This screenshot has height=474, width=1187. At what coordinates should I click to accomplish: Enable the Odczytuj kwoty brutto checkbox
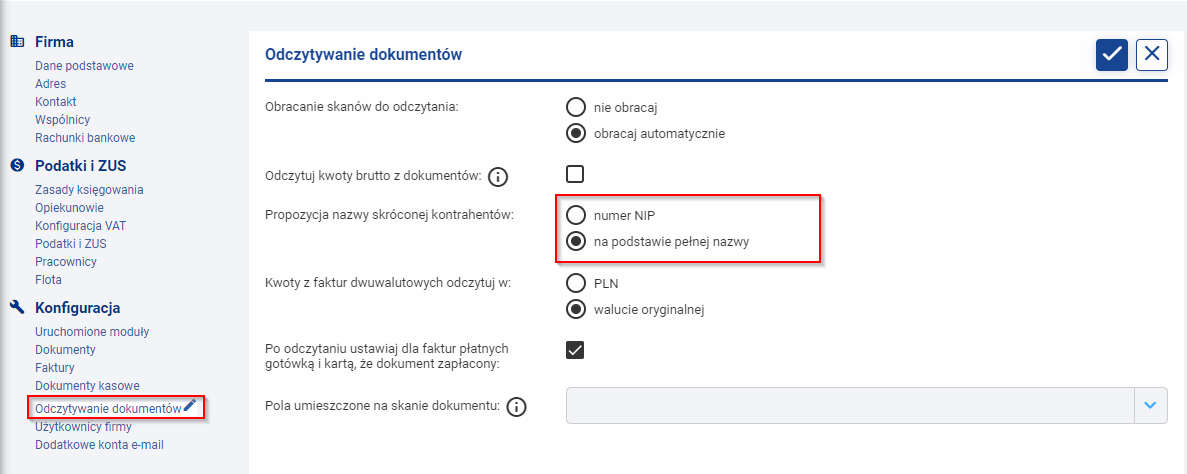click(x=575, y=174)
